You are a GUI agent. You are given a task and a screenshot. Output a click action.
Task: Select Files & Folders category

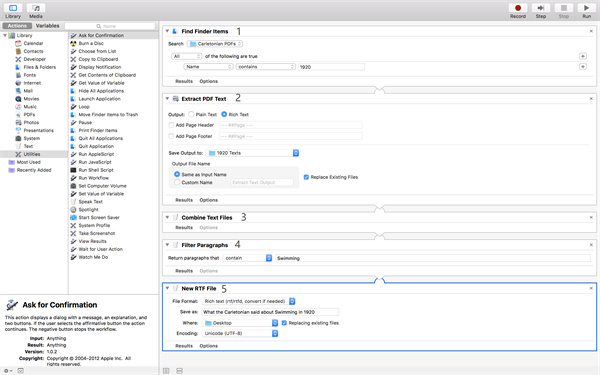tap(39, 67)
